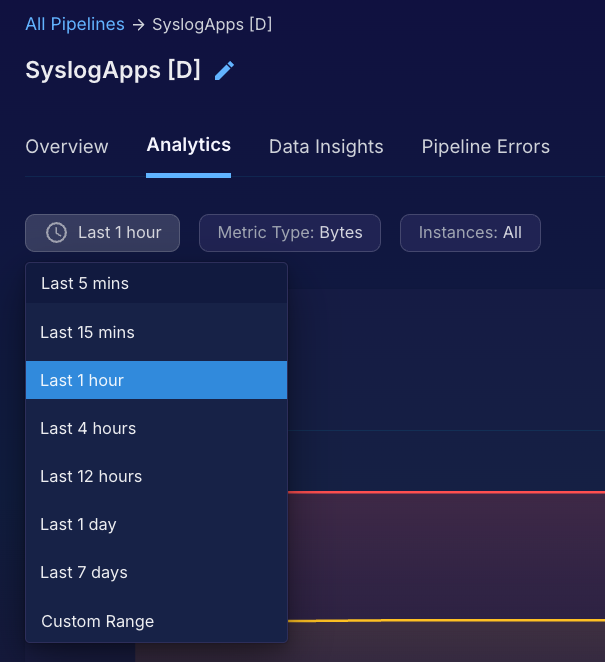
Task: Collapse the Last 1 hour time range dropdown button
Action: point(102,232)
